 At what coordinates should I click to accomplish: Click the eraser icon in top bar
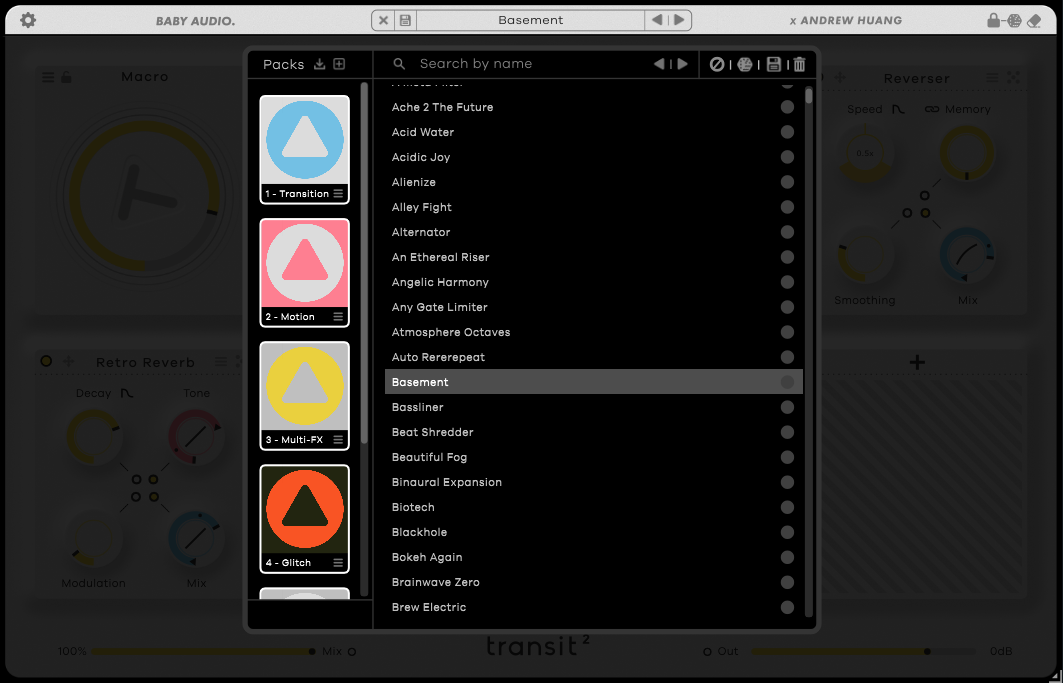(1034, 21)
